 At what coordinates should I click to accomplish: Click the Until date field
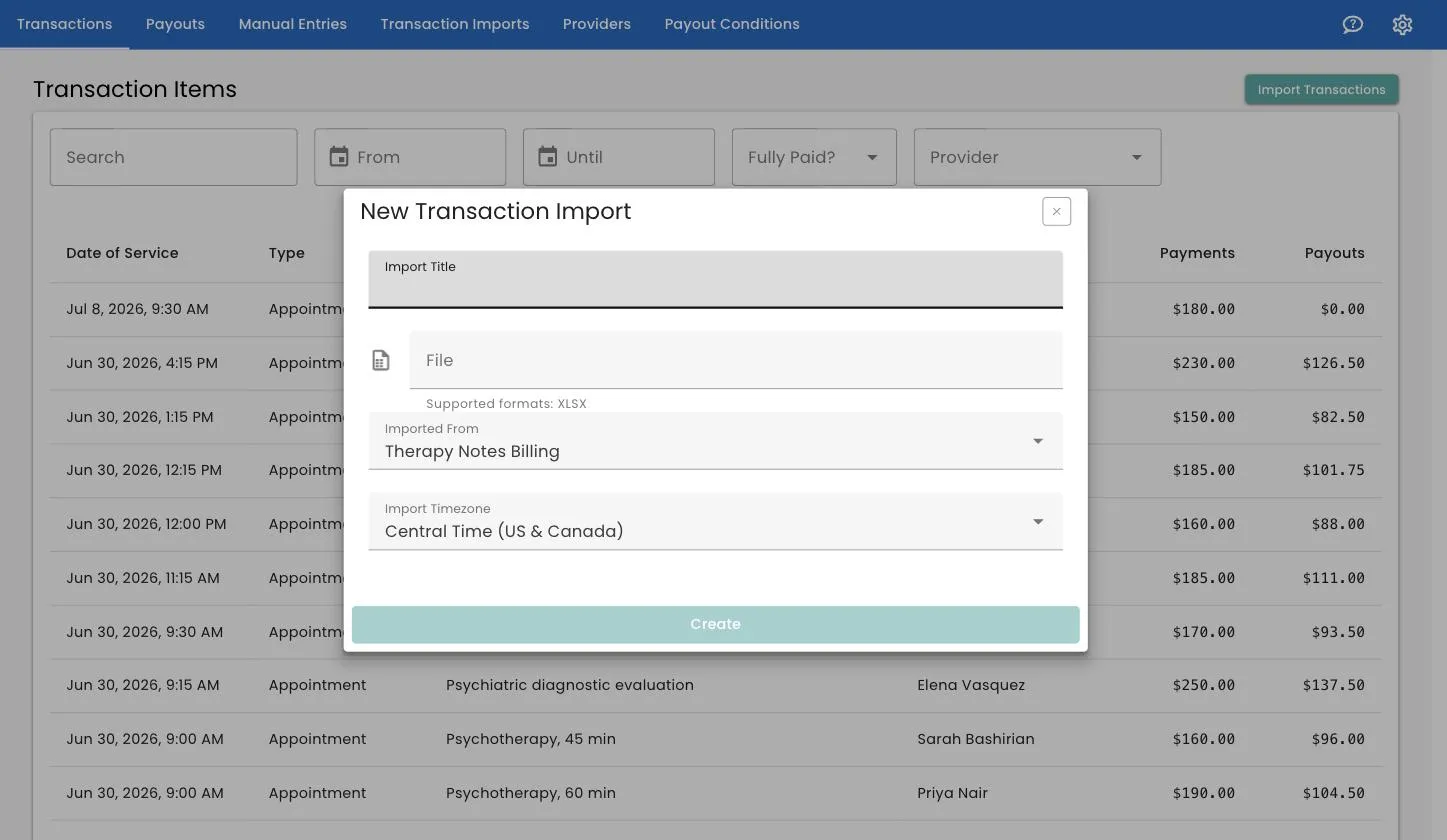pyautogui.click(x=618, y=157)
